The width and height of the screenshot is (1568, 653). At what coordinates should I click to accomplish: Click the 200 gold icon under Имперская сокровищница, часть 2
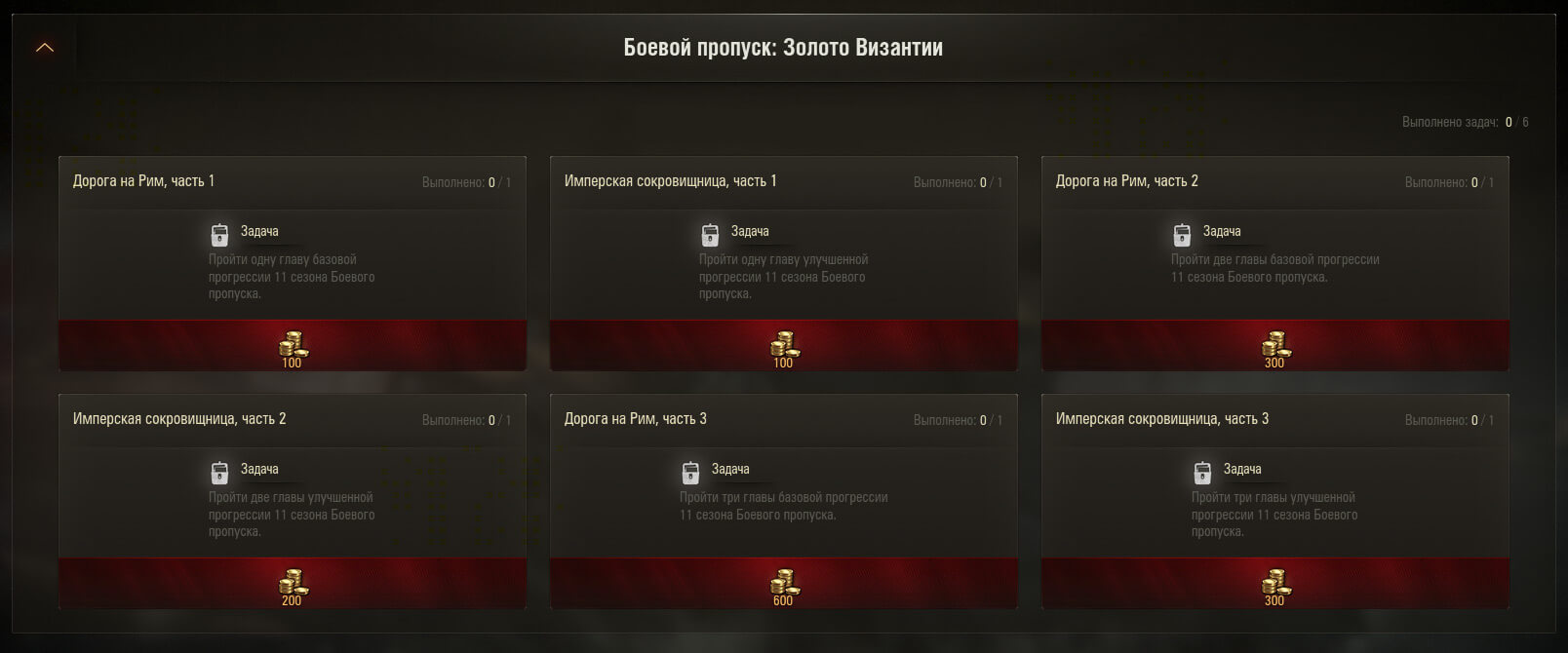[x=293, y=582]
